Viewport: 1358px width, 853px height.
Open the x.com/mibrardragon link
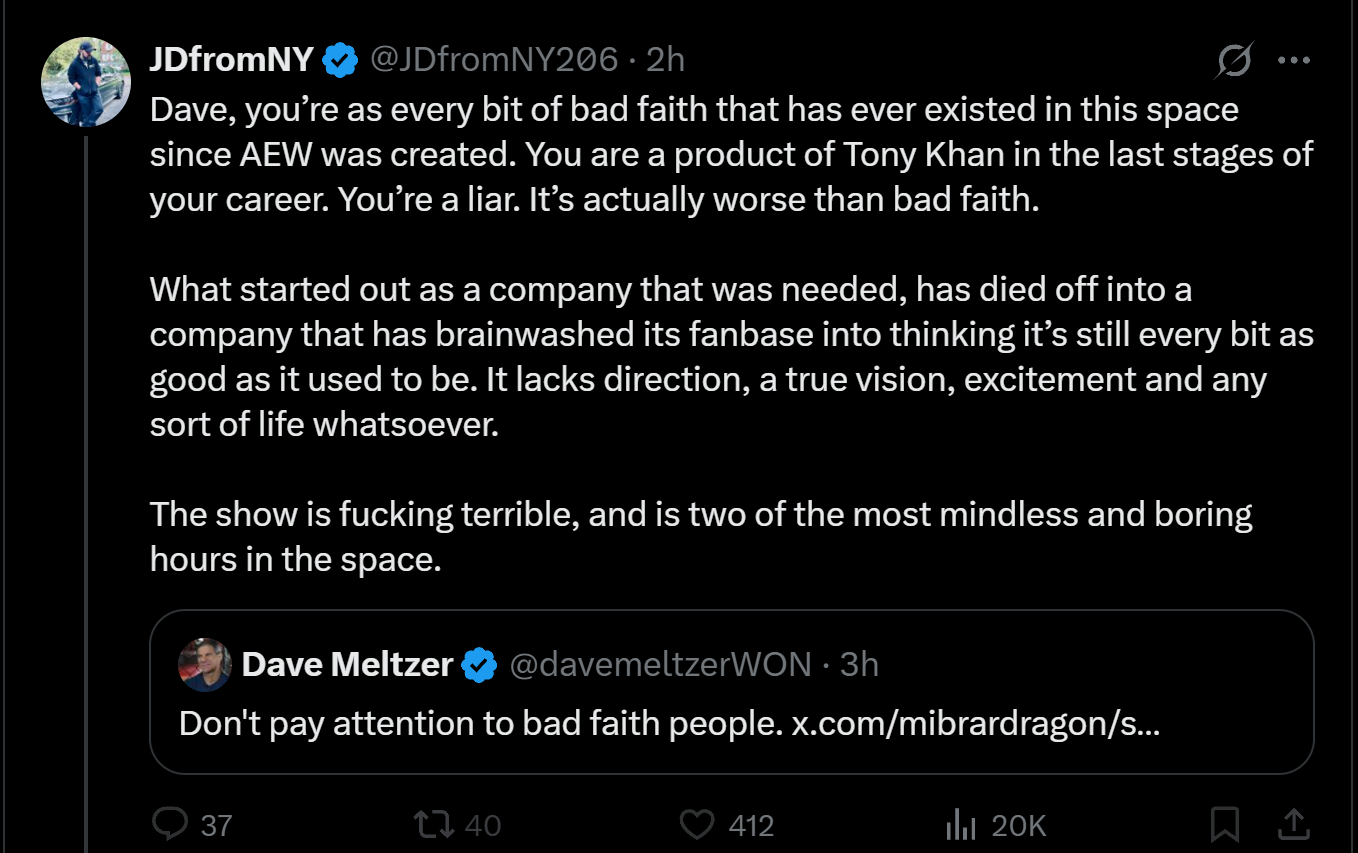(x=975, y=723)
